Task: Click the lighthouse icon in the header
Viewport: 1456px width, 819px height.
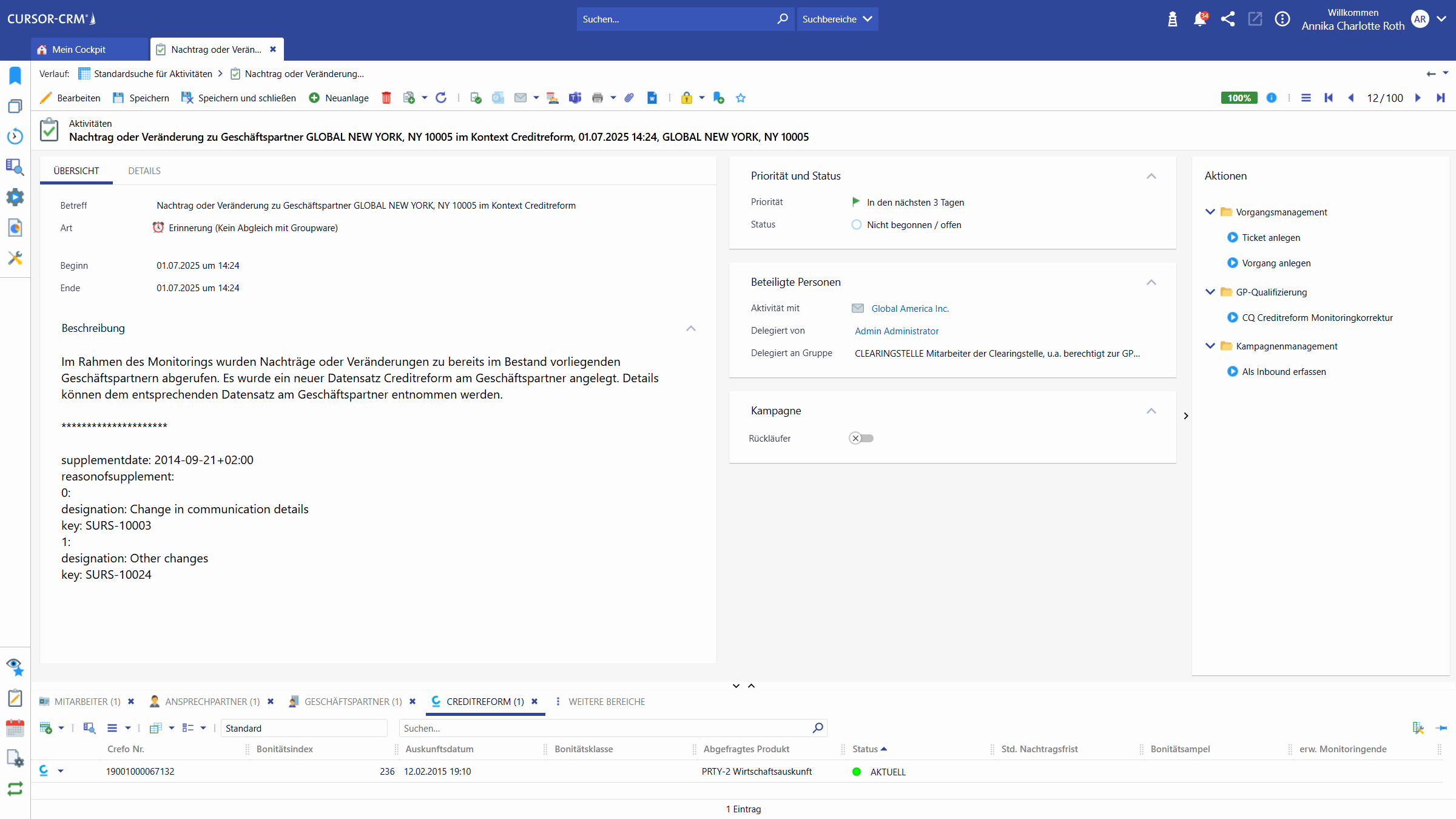Action: (1172, 19)
